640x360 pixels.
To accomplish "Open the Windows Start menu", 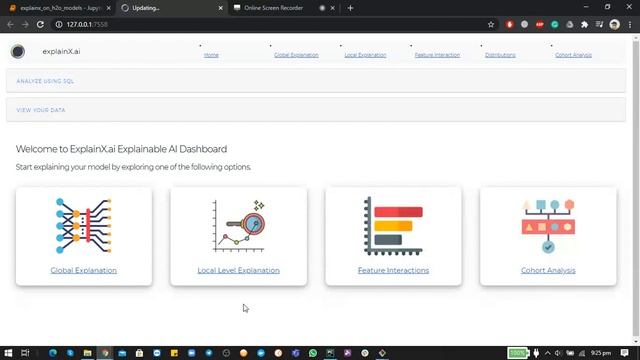I will [8, 353].
